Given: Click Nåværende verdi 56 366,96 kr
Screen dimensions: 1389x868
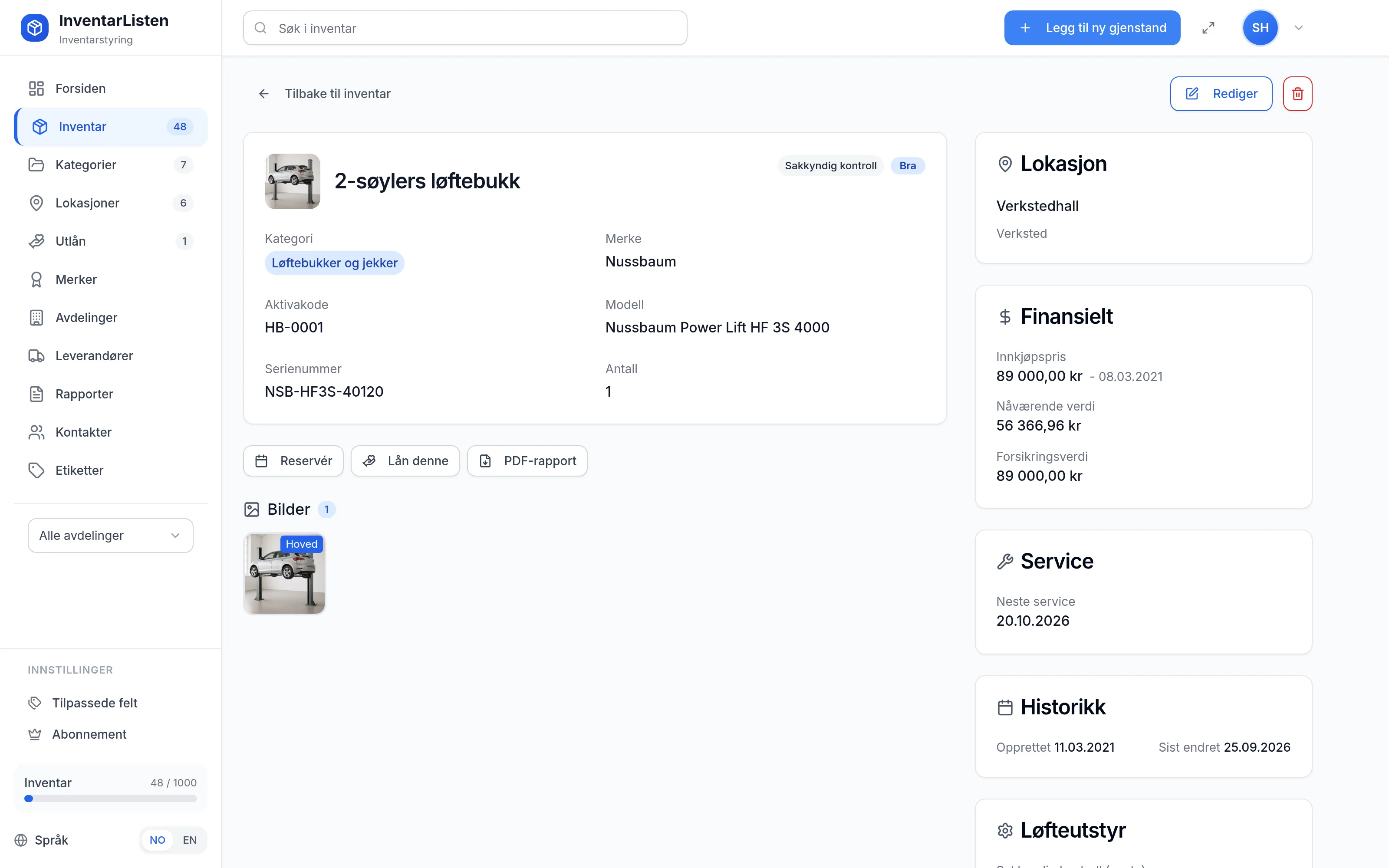Looking at the screenshot, I should click(1038, 425).
